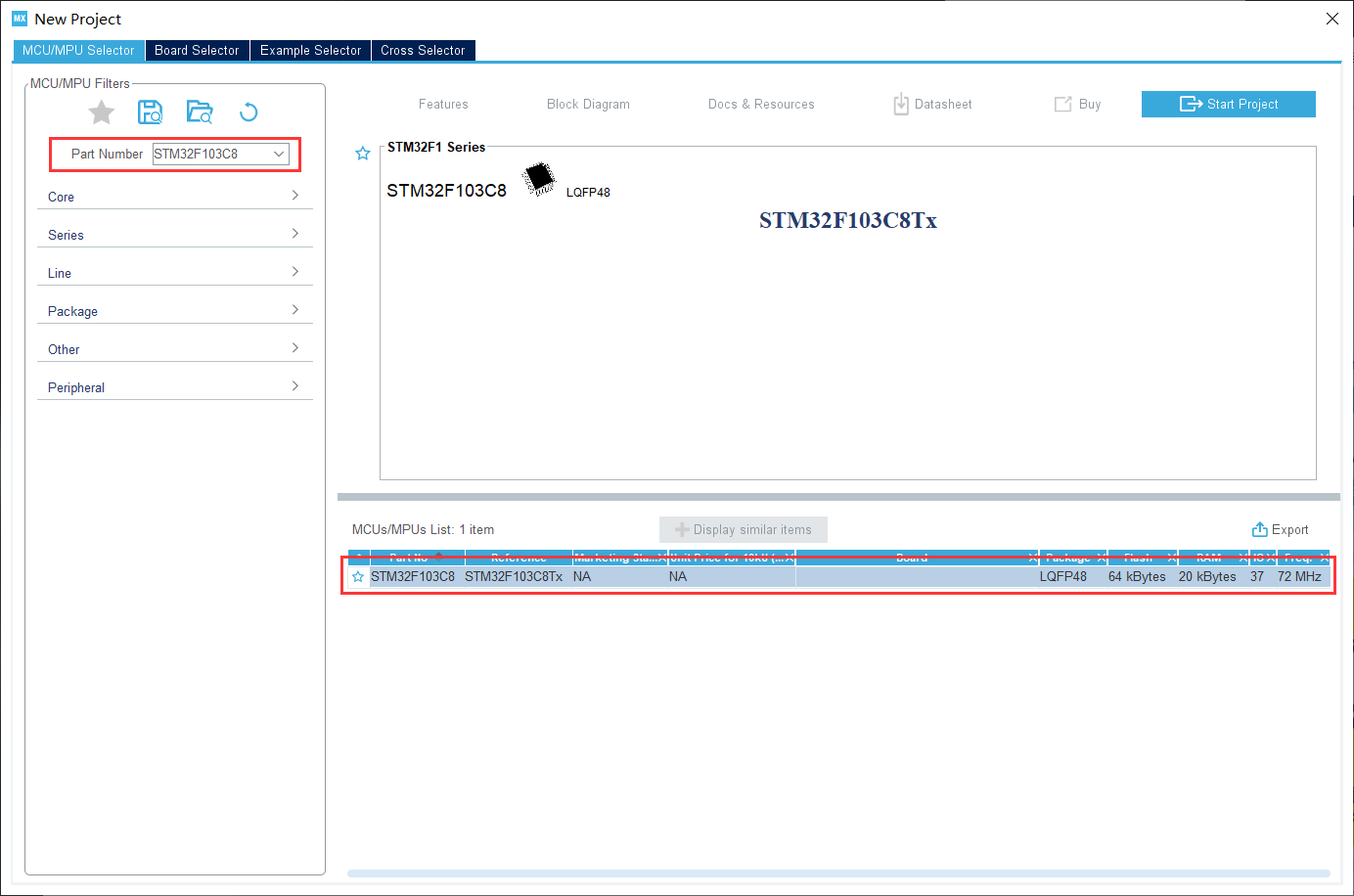The height and width of the screenshot is (896, 1354).
Task: Open the Cross Selector tab
Action: (423, 51)
